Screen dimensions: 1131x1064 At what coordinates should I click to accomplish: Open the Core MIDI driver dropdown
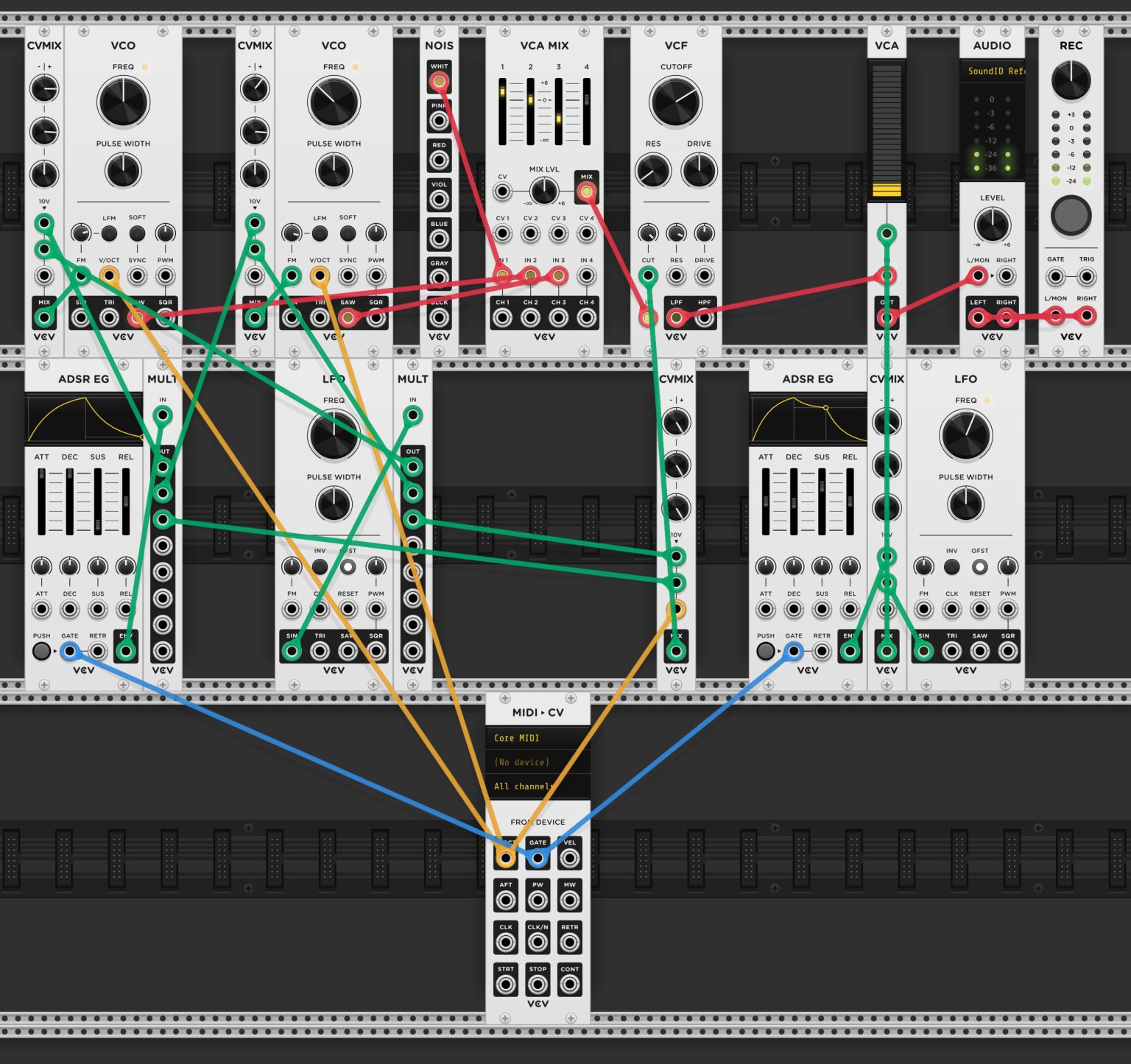(x=538, y=738)
